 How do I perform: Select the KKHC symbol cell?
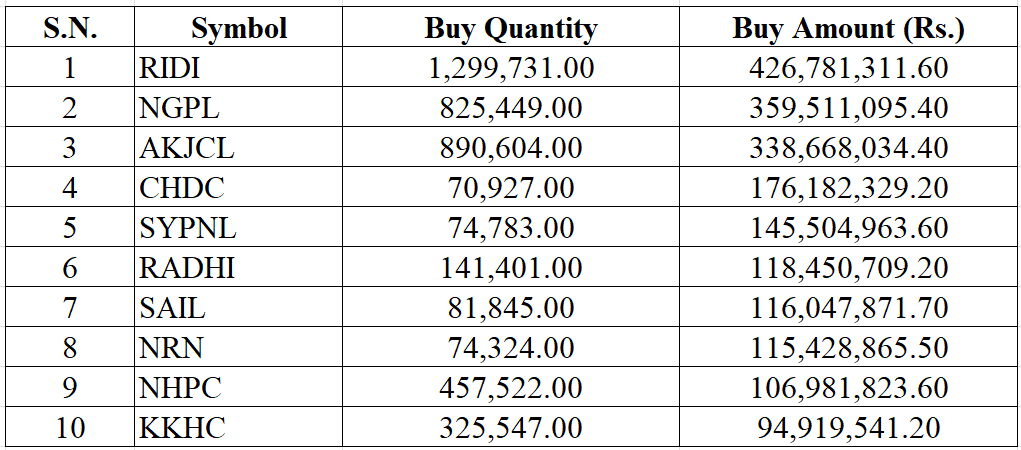click(182, 428)
